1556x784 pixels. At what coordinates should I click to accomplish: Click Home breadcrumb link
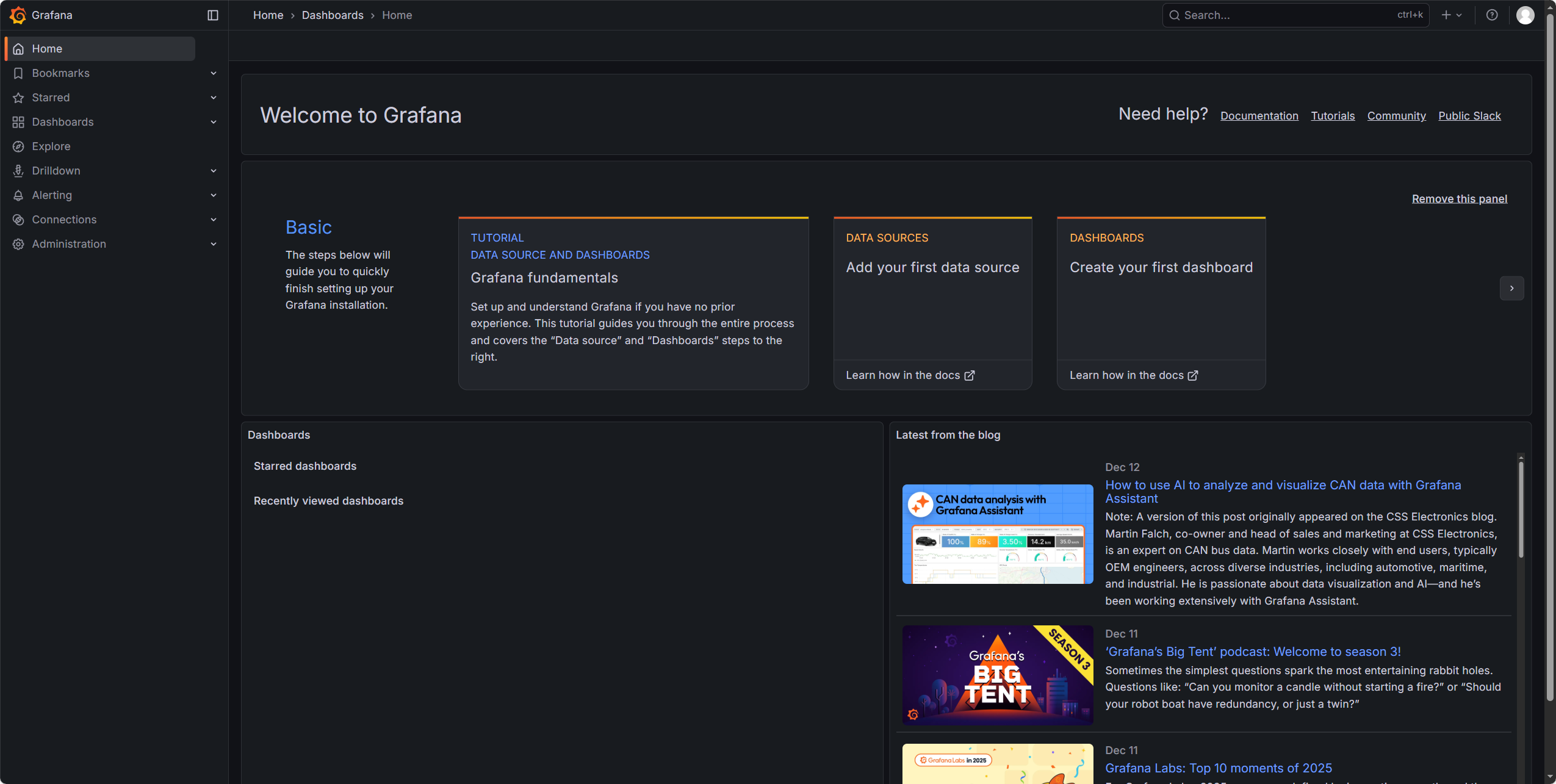pyautogui.click(x=268, y=15)
